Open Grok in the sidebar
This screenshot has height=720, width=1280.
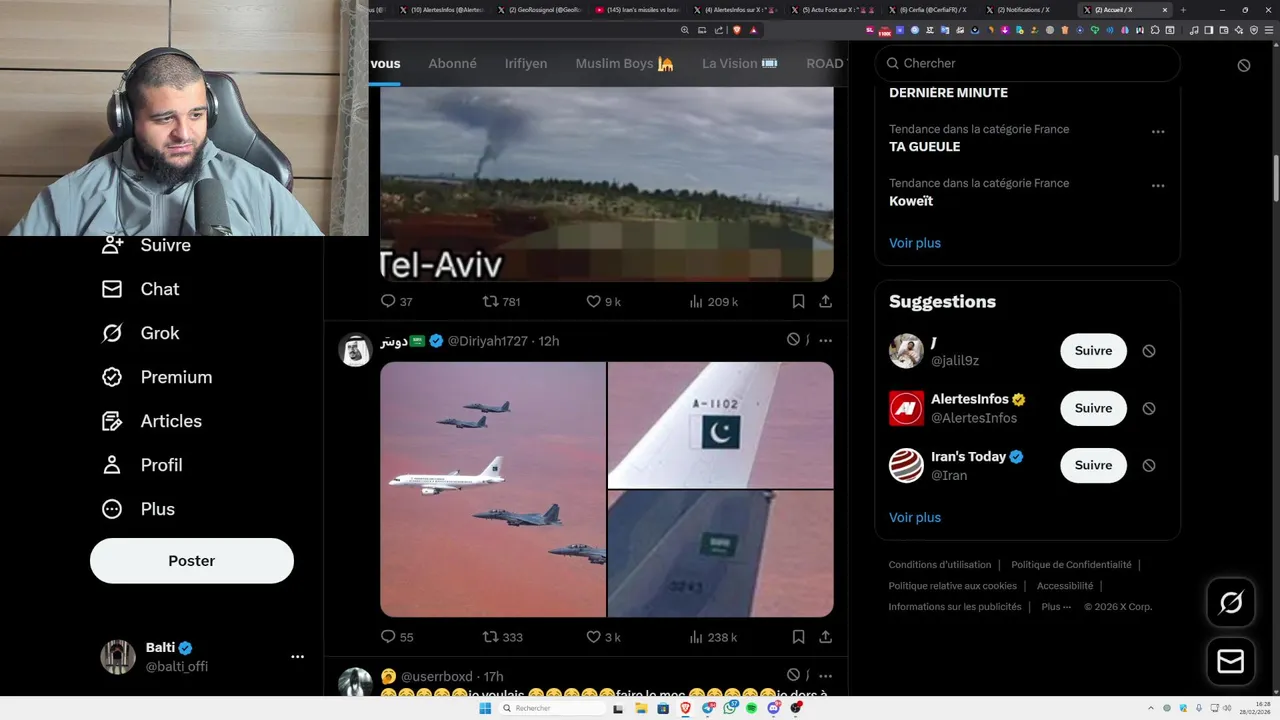(140, 333)
